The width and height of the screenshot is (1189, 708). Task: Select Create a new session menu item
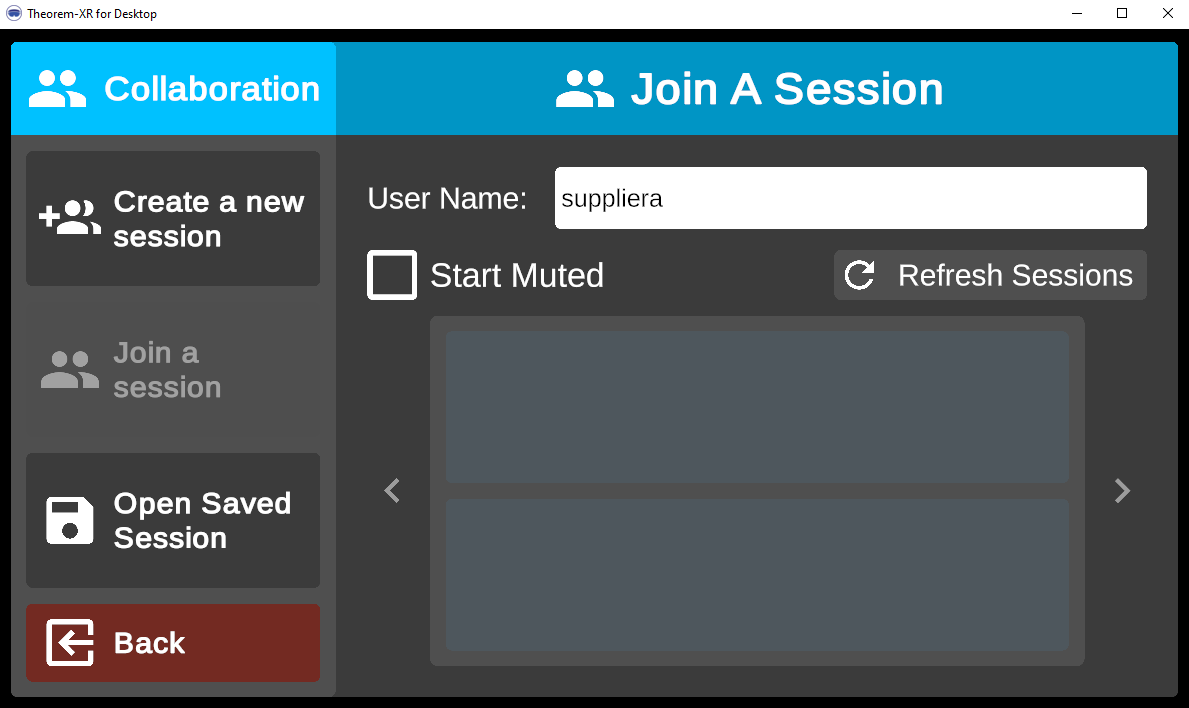click(173, 219)
